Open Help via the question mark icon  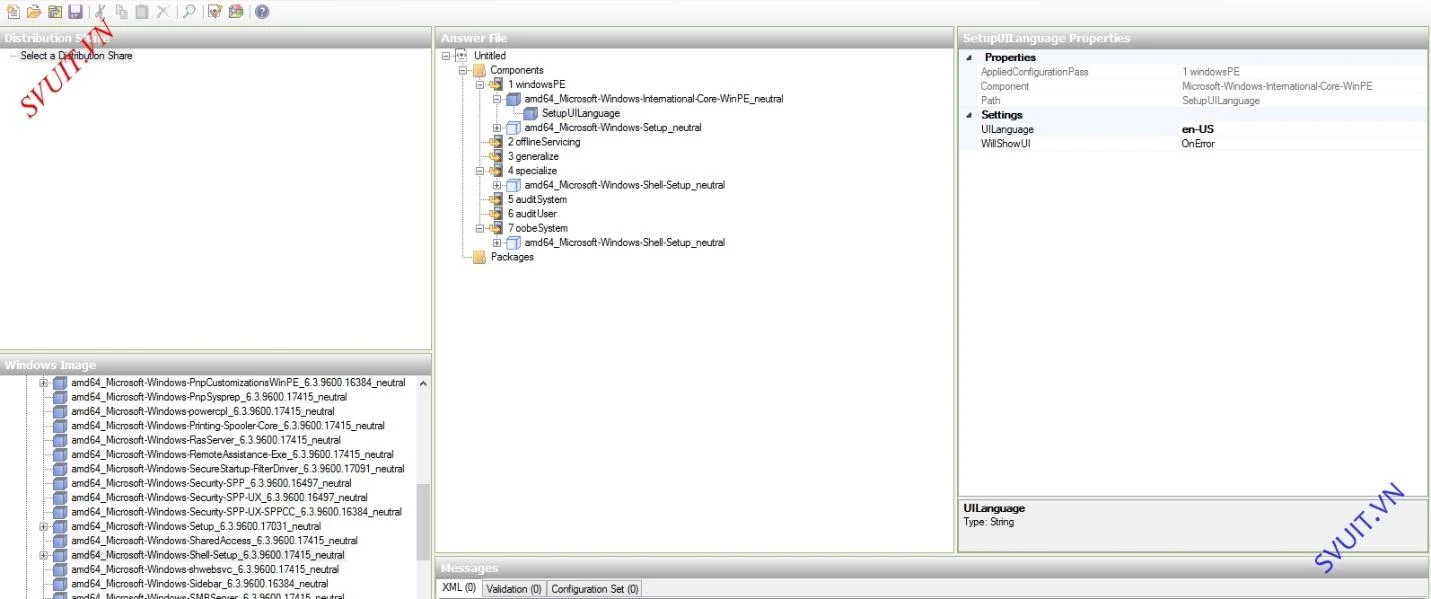(261, 12)
